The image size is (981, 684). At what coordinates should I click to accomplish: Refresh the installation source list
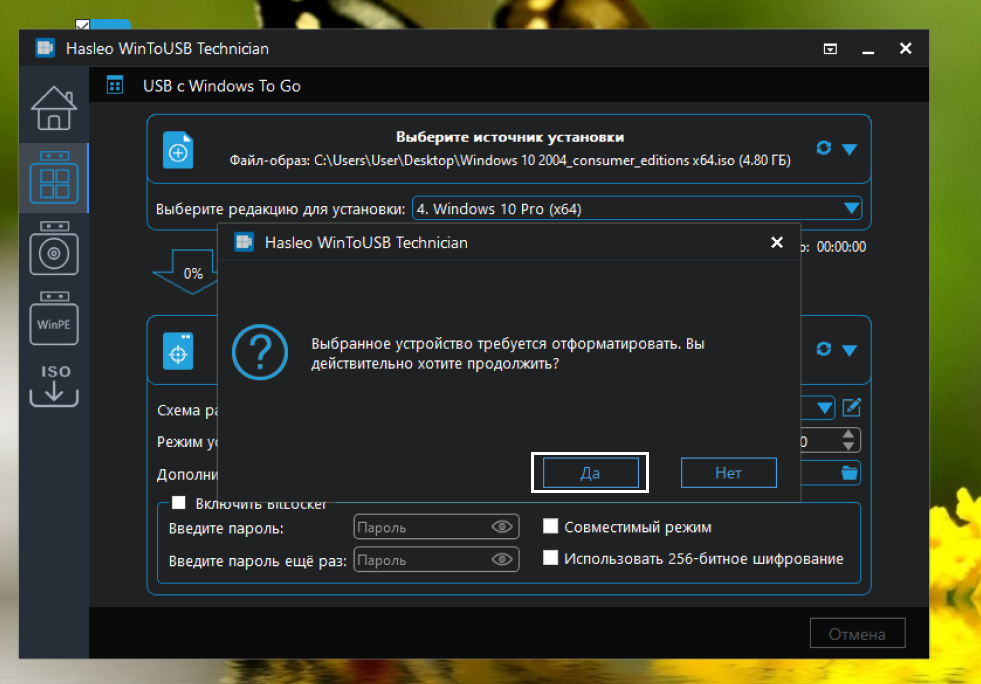pyautogui.click(x=823, y=148)
